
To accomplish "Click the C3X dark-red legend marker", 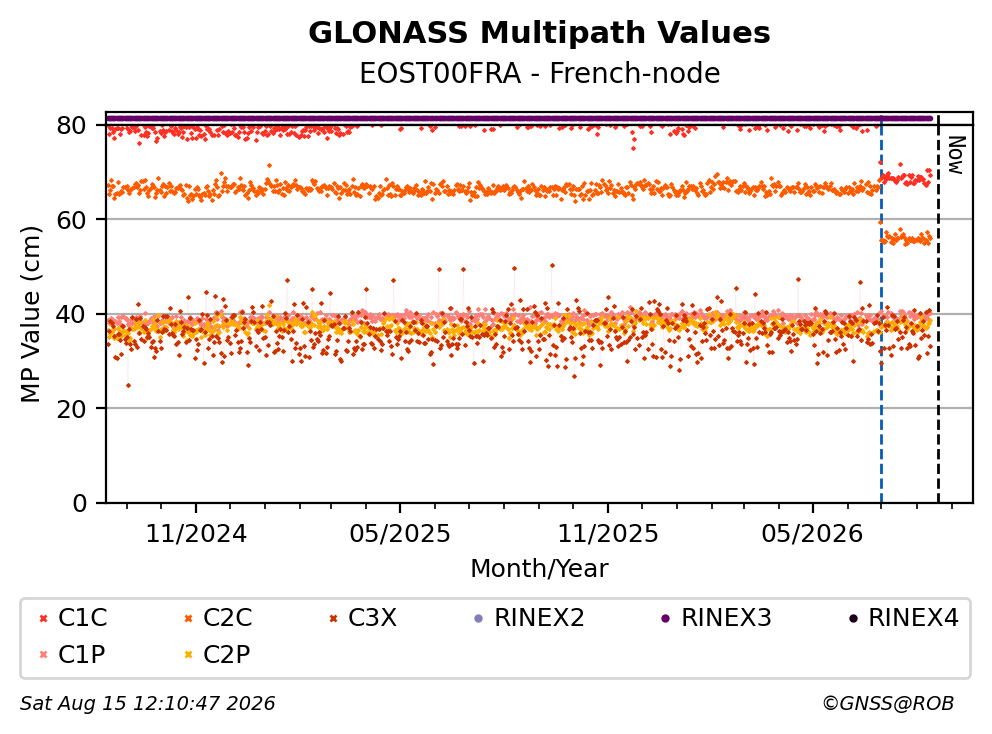I will point(333,618).
